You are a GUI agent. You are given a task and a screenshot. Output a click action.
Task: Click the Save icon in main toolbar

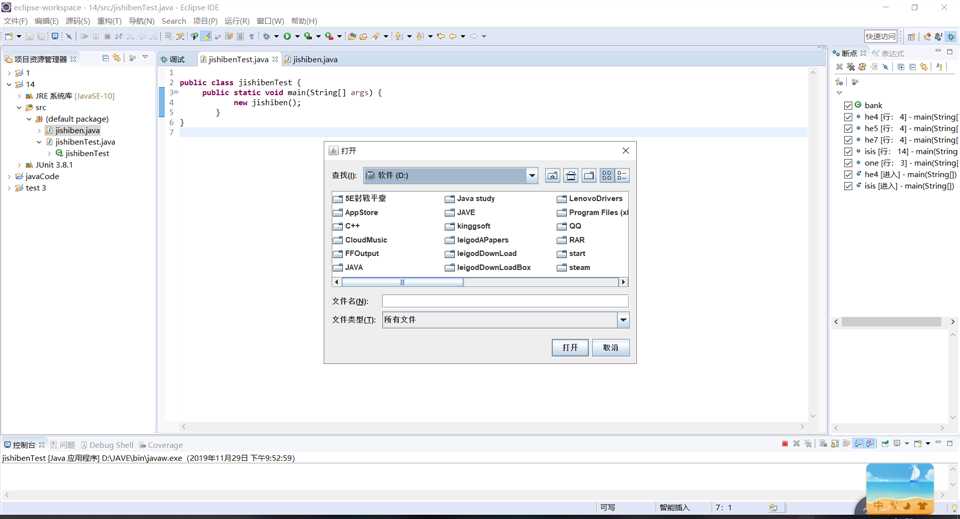[x=29, y=36]
